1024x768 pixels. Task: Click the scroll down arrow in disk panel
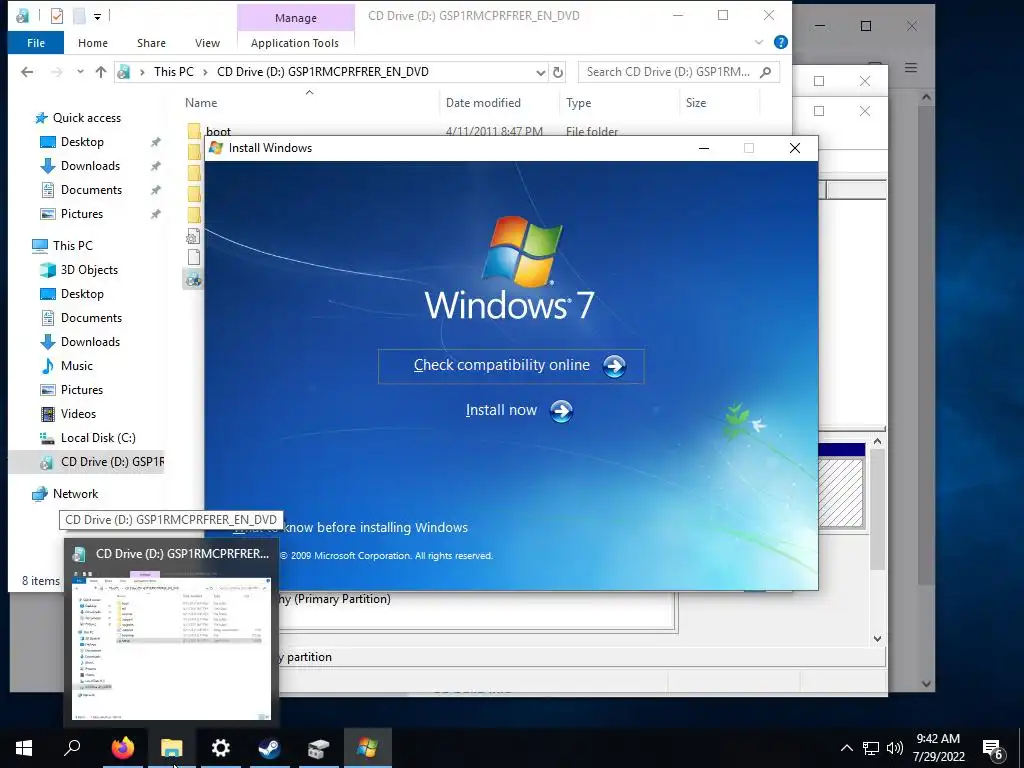pyautogui.click(x=877, y=639)
